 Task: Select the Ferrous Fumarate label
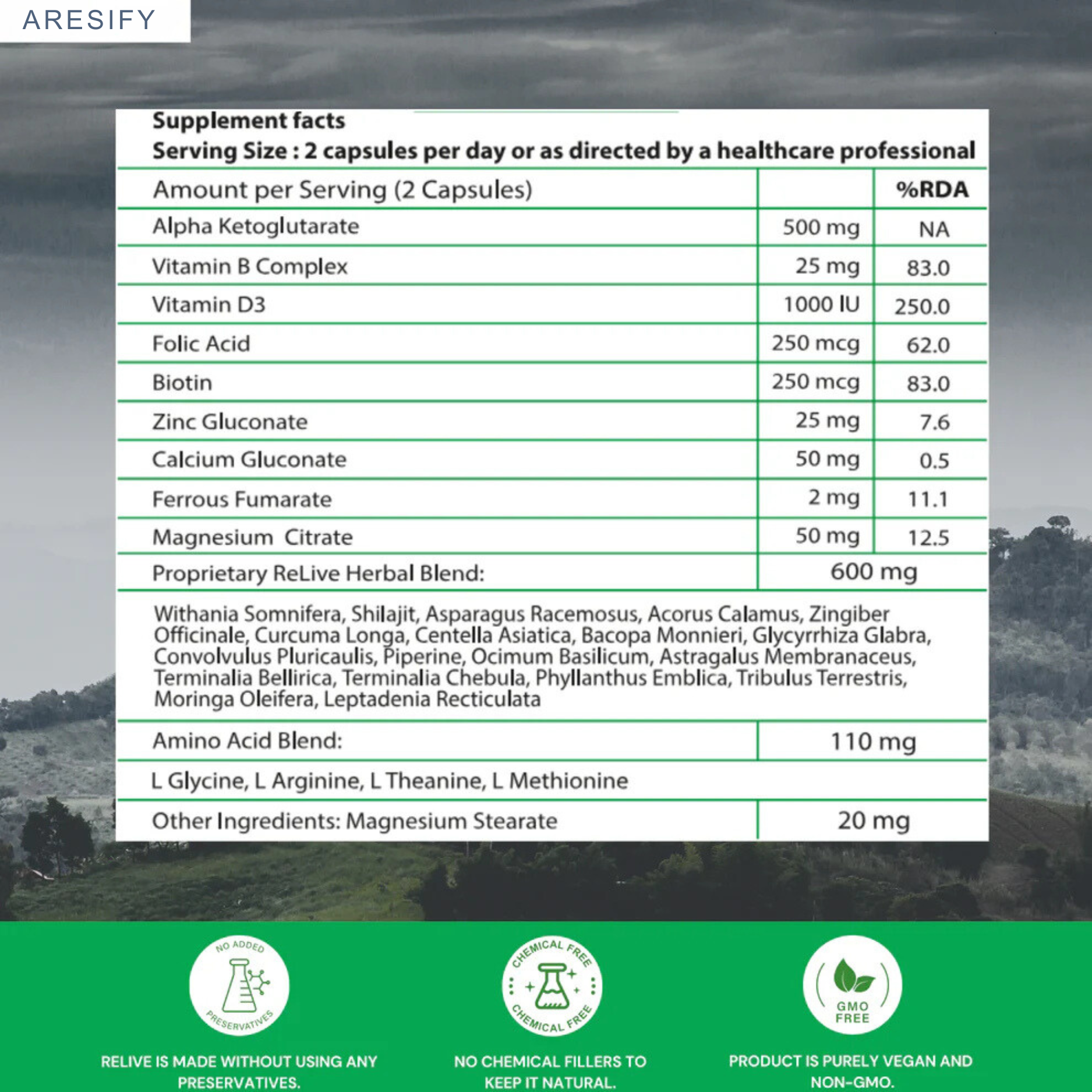point(242,499)
